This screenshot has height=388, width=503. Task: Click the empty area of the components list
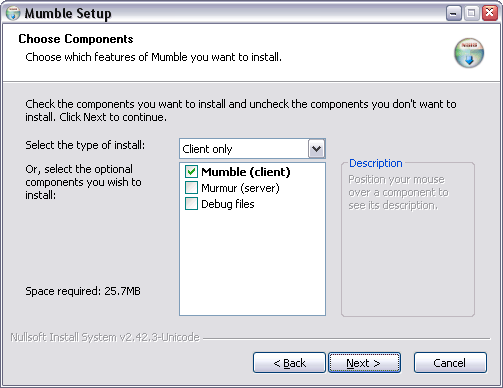(252, 263)
